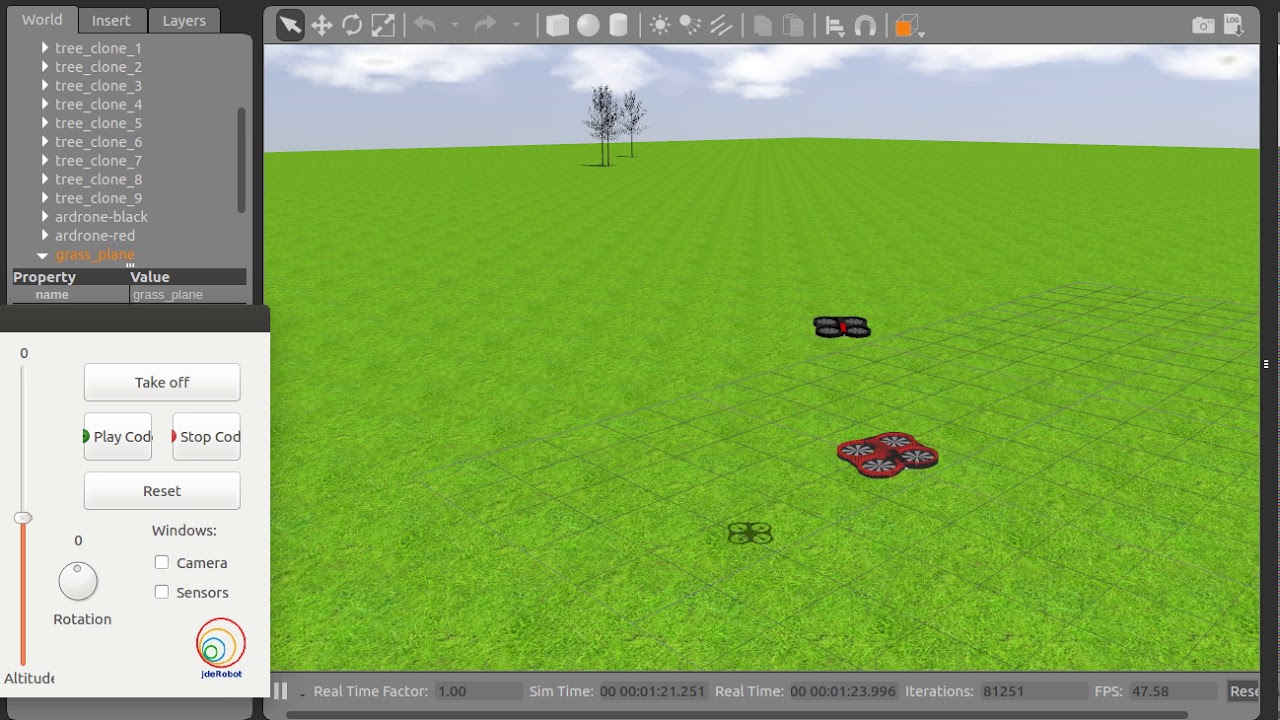Enable the Camera window checkbox
This screenshot has width=1280, height=720.
162,562
